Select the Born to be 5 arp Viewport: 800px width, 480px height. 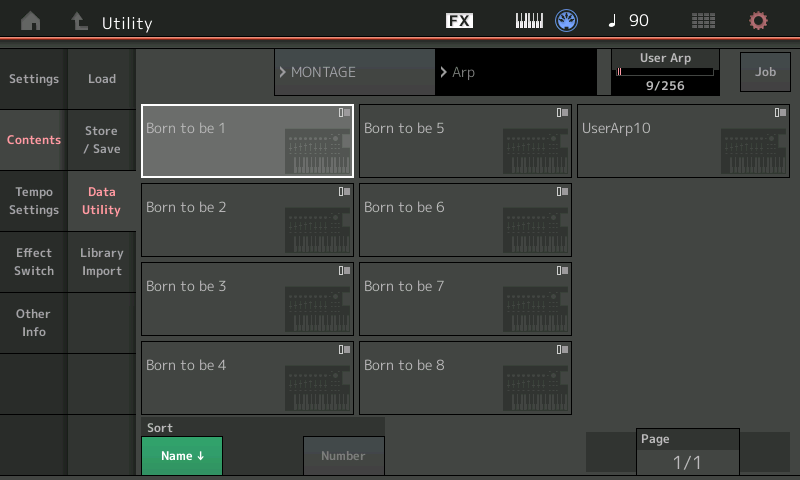[465, 141]
